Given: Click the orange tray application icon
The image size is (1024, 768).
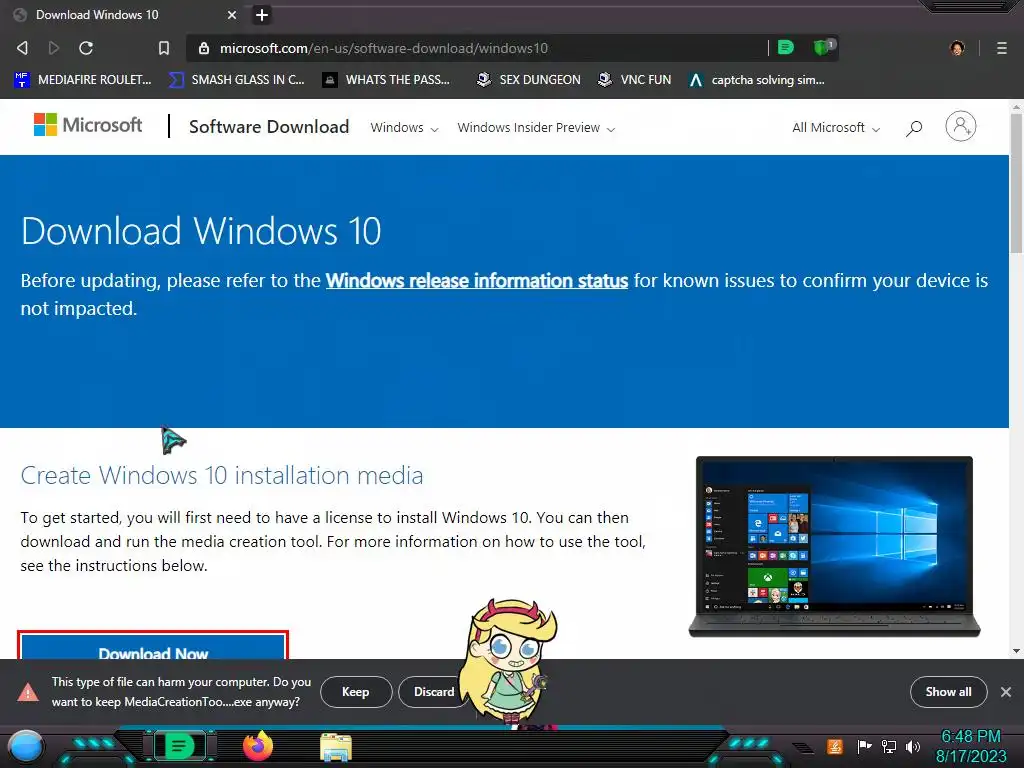Looking at the screenshot, I should (835, 746).
